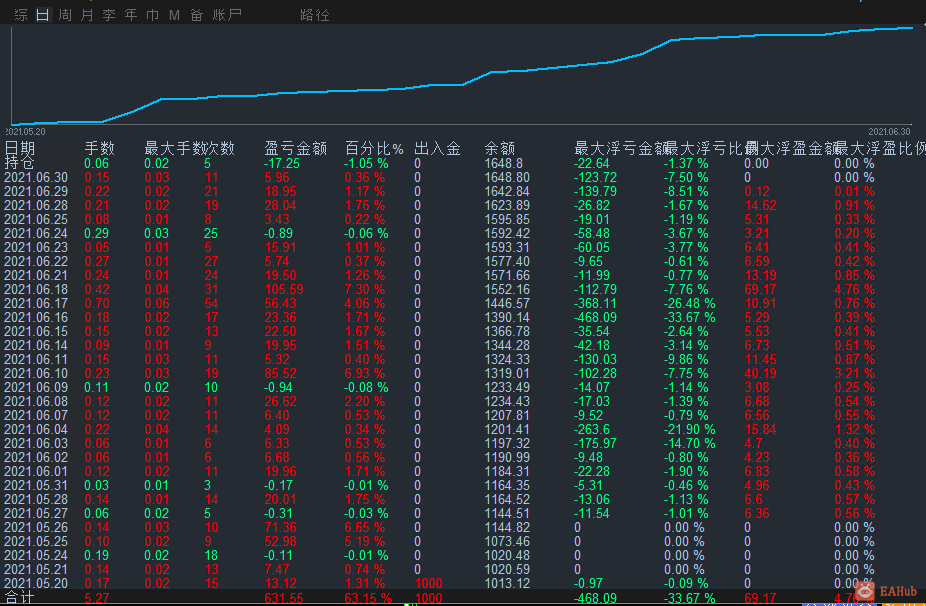
Task: Click the balance value 1233.49
Action: click(507, 387)
